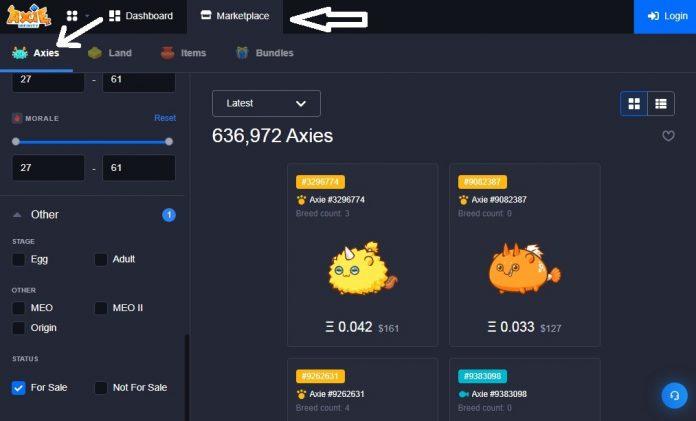Viewport: 696px width, 421px height.
Task: Click the Axie Infinity logo
Action: tap(28, 16)
